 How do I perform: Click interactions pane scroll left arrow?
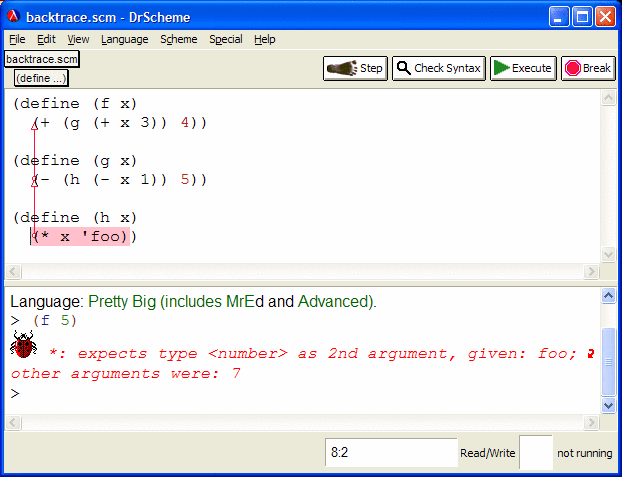[x=13, y=423]
